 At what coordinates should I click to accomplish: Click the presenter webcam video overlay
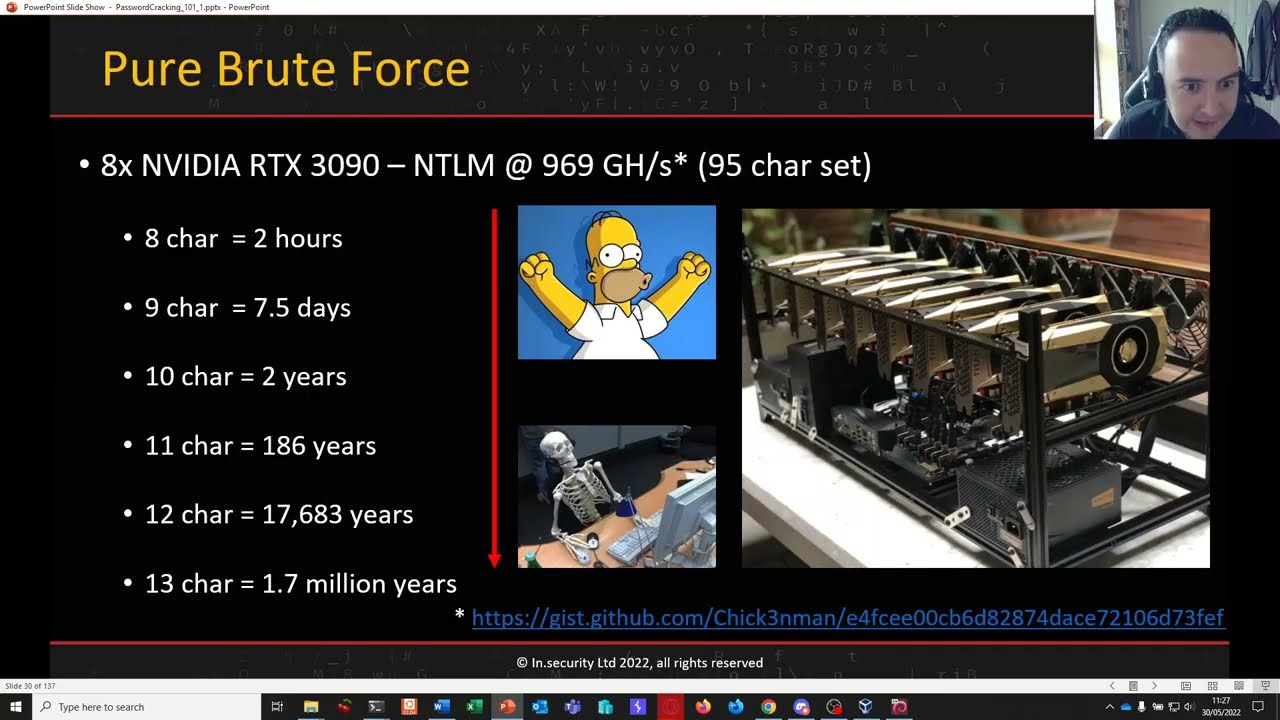[1187, 69]
